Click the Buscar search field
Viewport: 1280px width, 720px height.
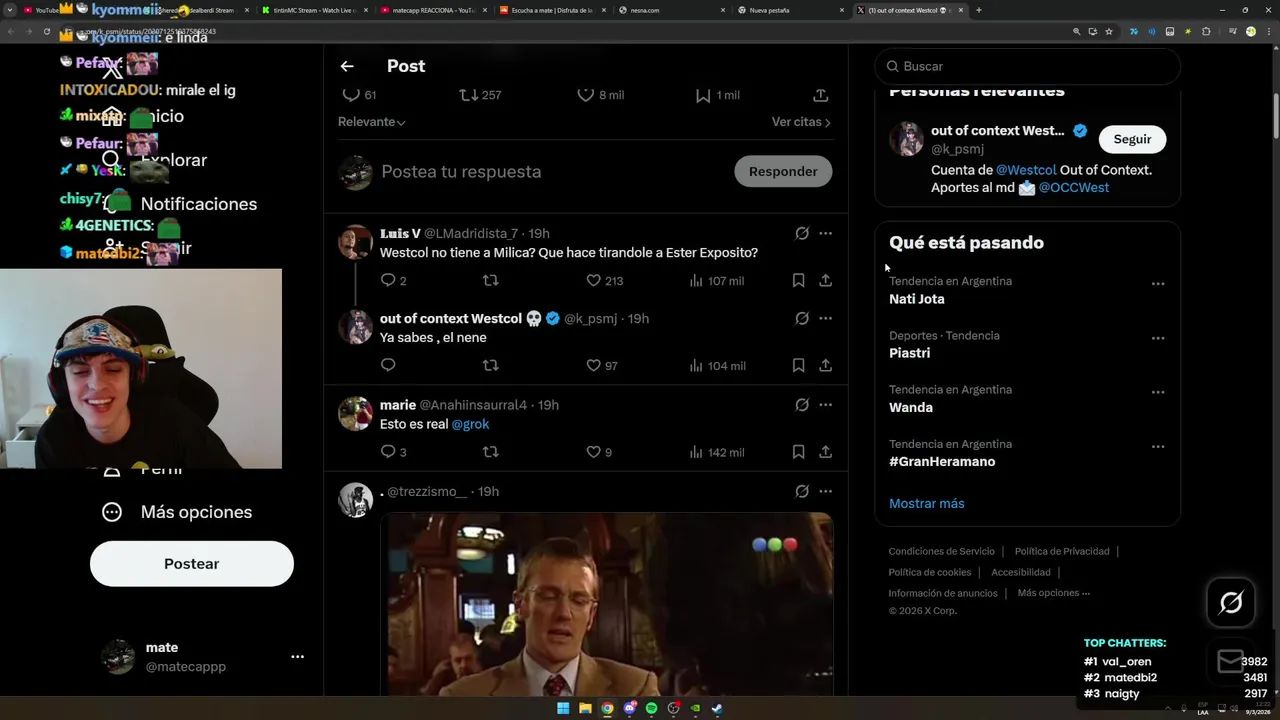point(1027,66)
